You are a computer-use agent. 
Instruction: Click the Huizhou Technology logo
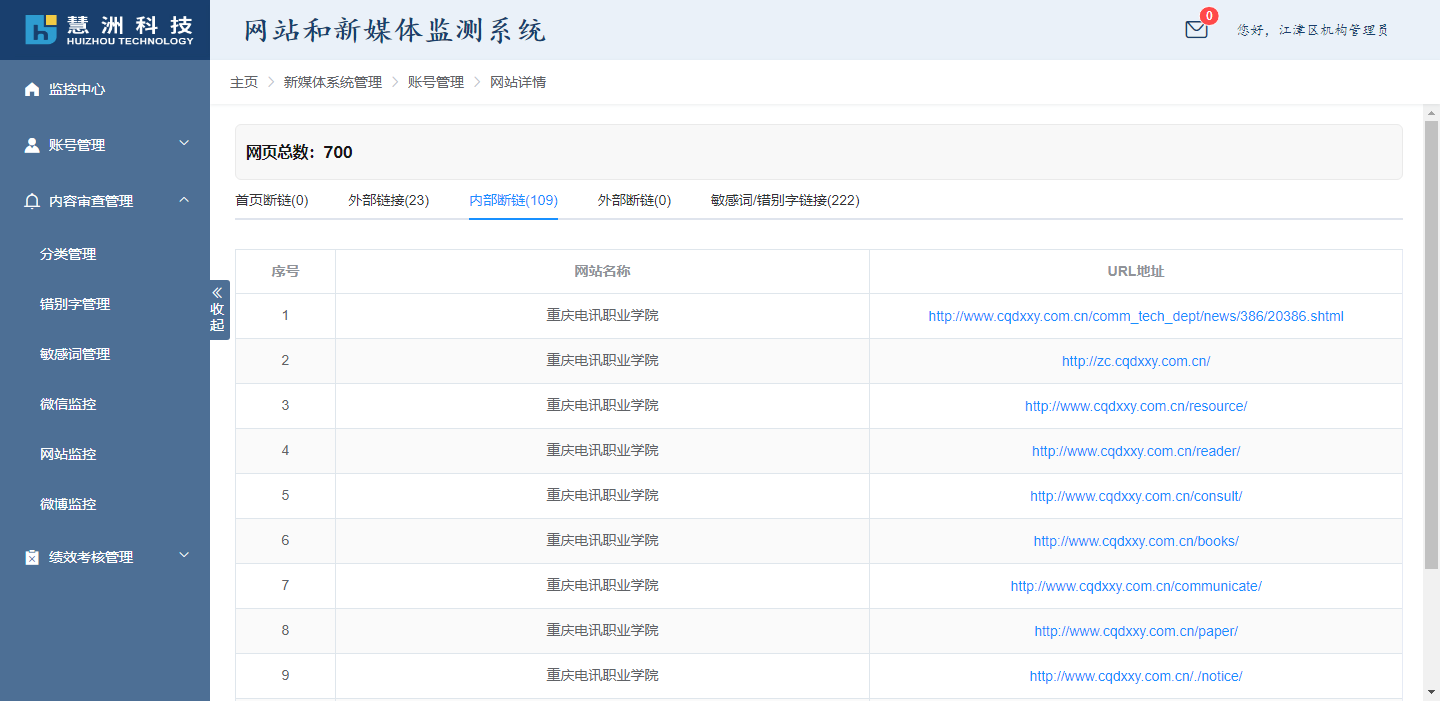pyautogui.click(x=109, y=29)
